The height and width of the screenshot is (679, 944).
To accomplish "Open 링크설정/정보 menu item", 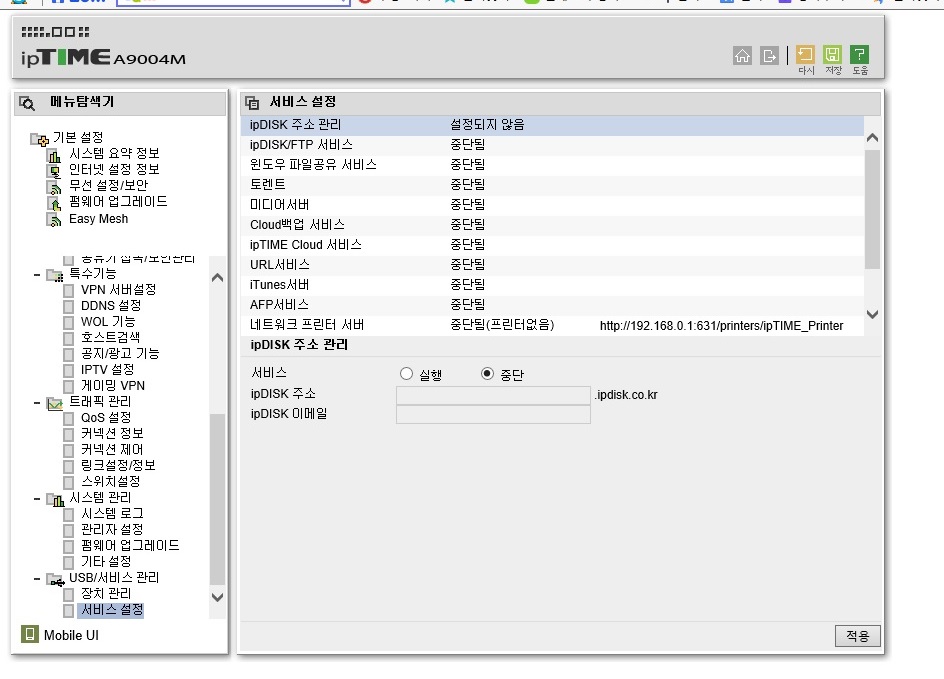I will coord(118,465).
